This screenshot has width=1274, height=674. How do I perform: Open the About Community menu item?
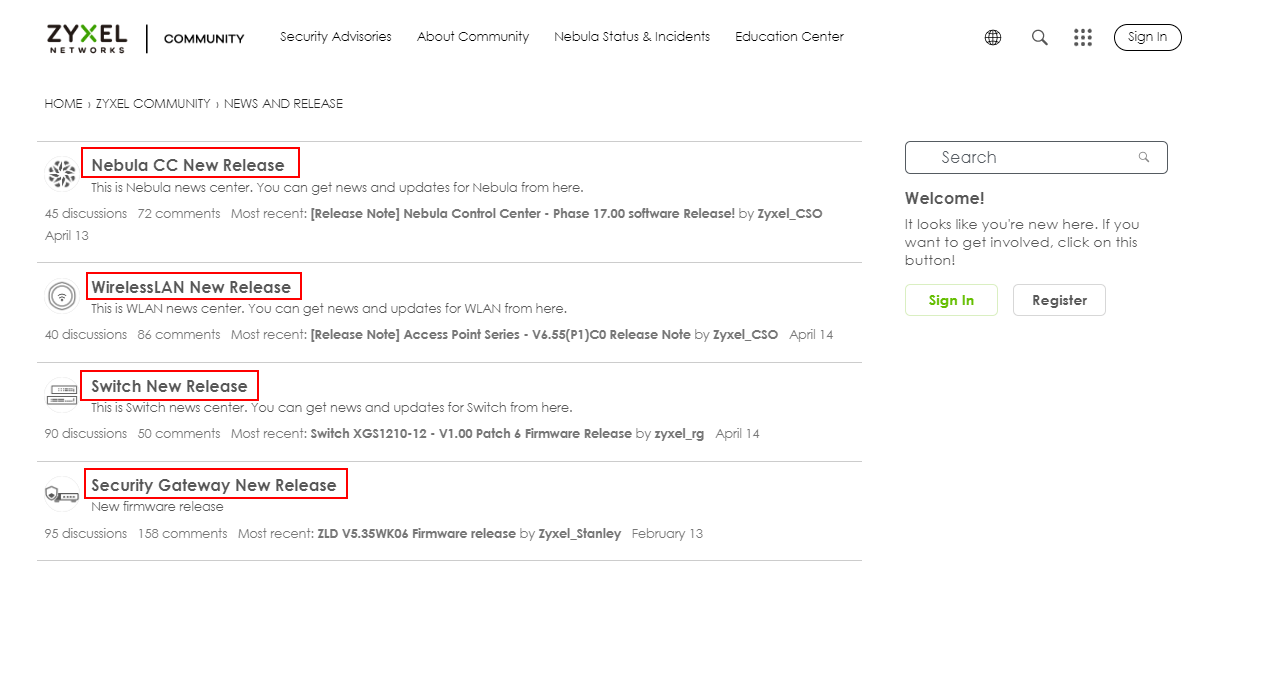tap(473, 37)
